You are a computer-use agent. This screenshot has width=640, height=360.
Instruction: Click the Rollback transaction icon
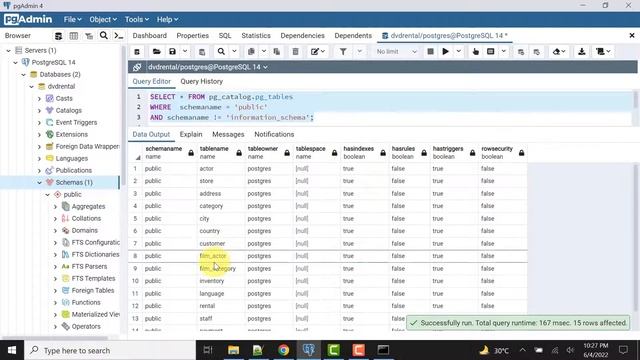point(537,51)
